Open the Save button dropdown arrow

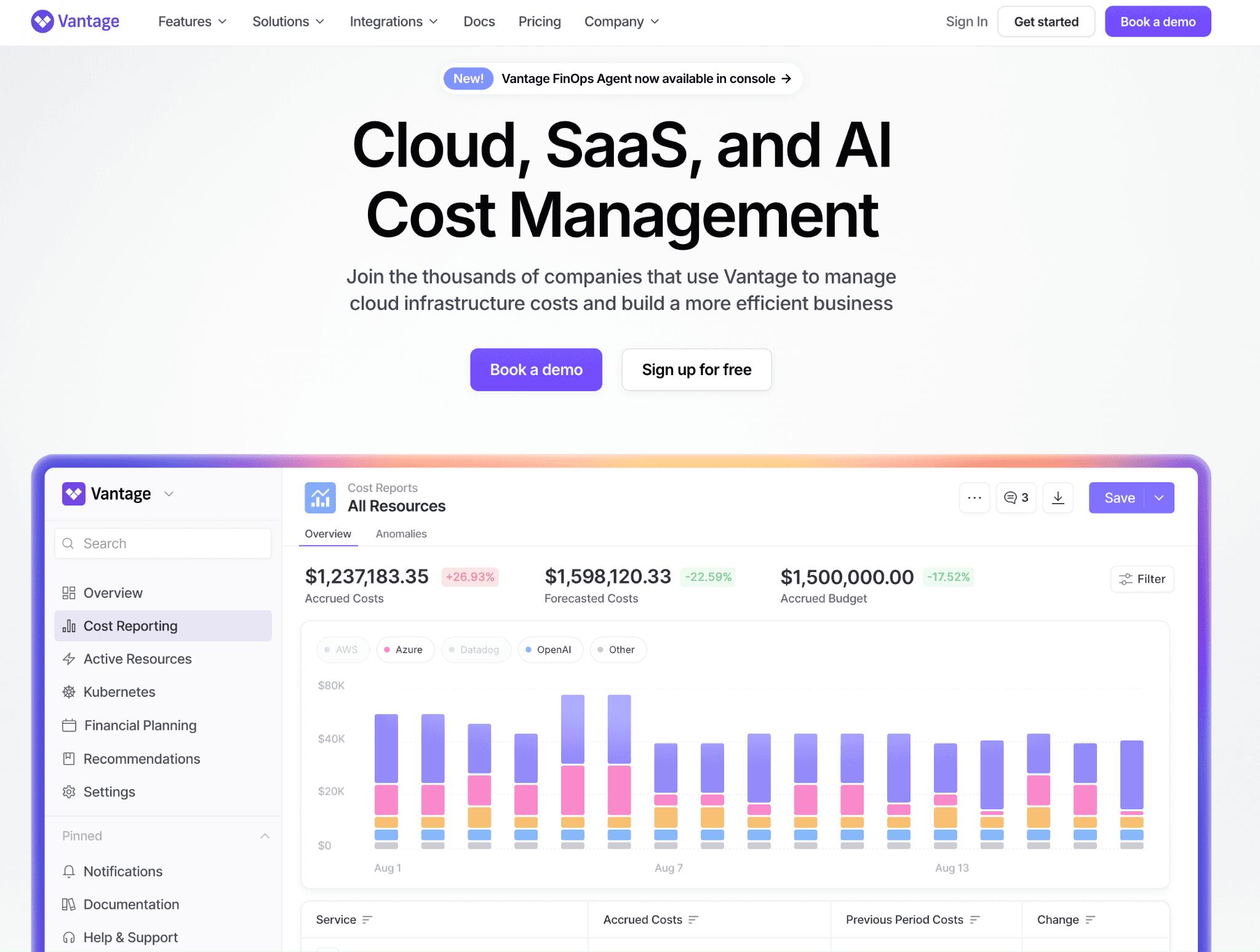tap(1160, 498)
